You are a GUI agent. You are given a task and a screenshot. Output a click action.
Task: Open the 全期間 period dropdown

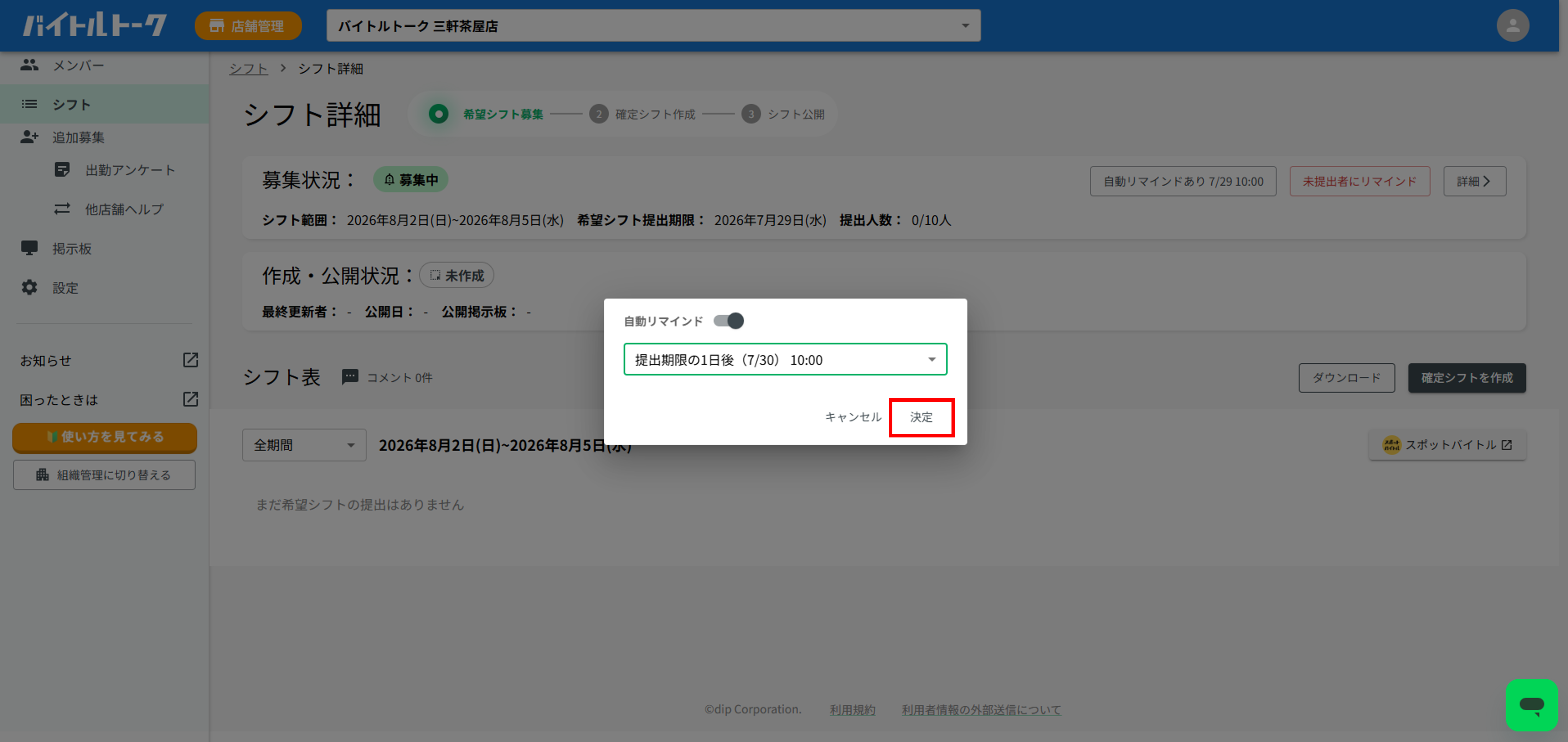(x=304, y=445)
